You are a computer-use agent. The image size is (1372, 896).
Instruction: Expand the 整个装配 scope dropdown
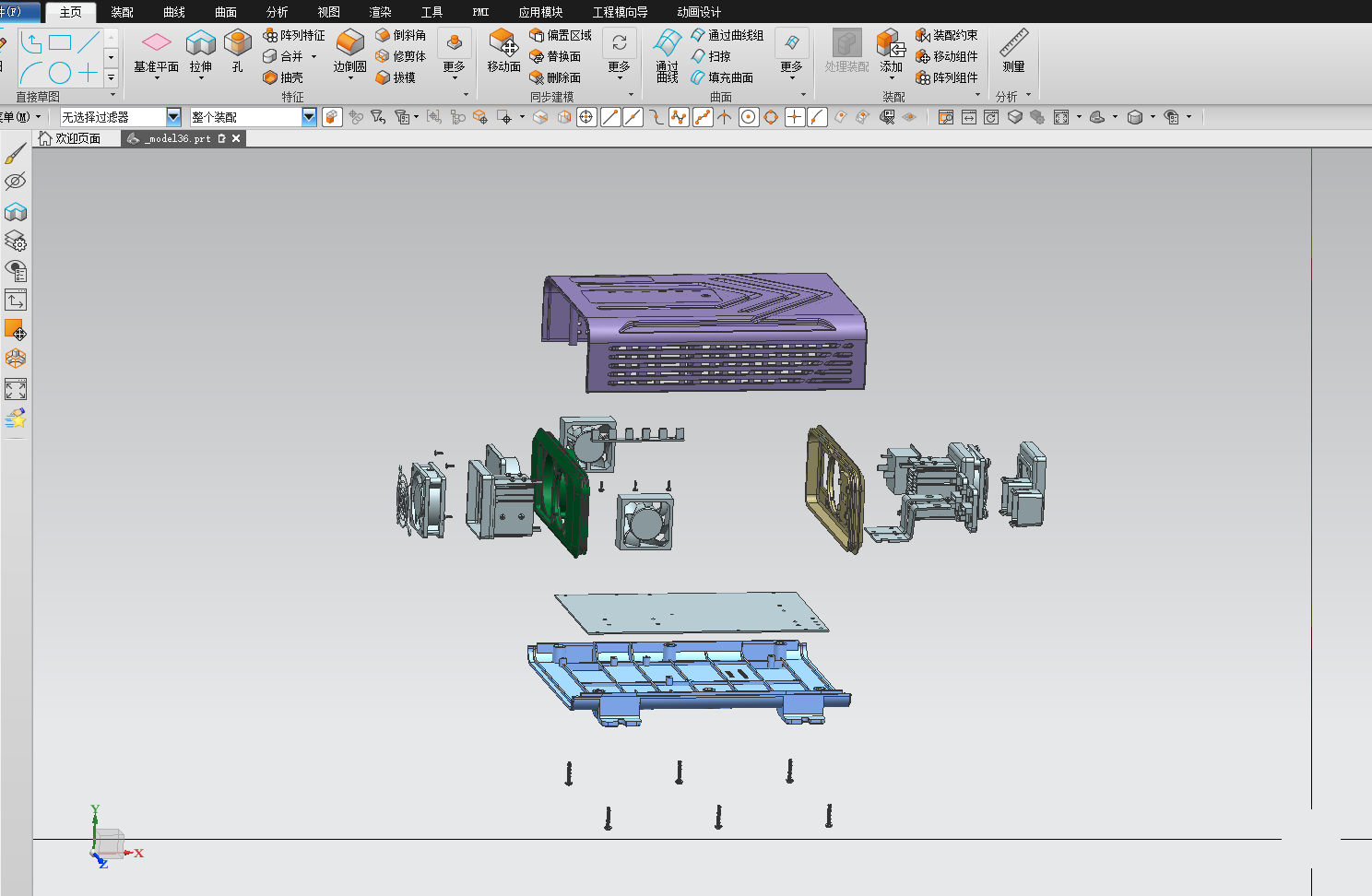309,117
